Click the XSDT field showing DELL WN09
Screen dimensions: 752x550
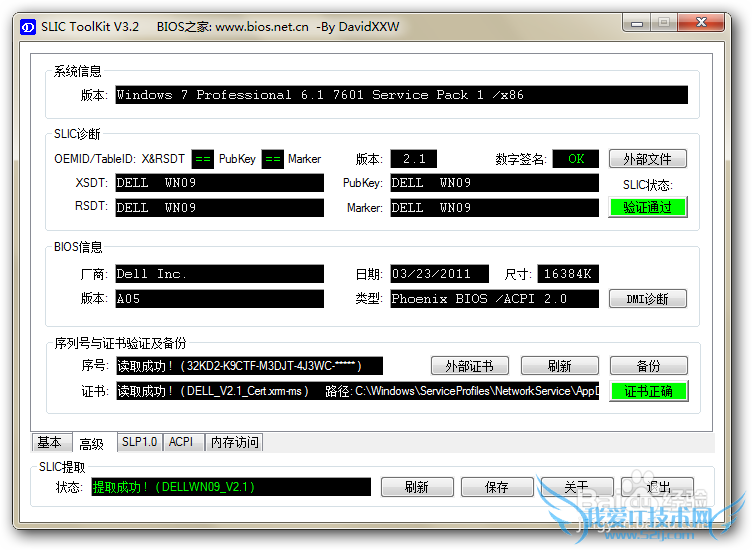tap(220, 183)
